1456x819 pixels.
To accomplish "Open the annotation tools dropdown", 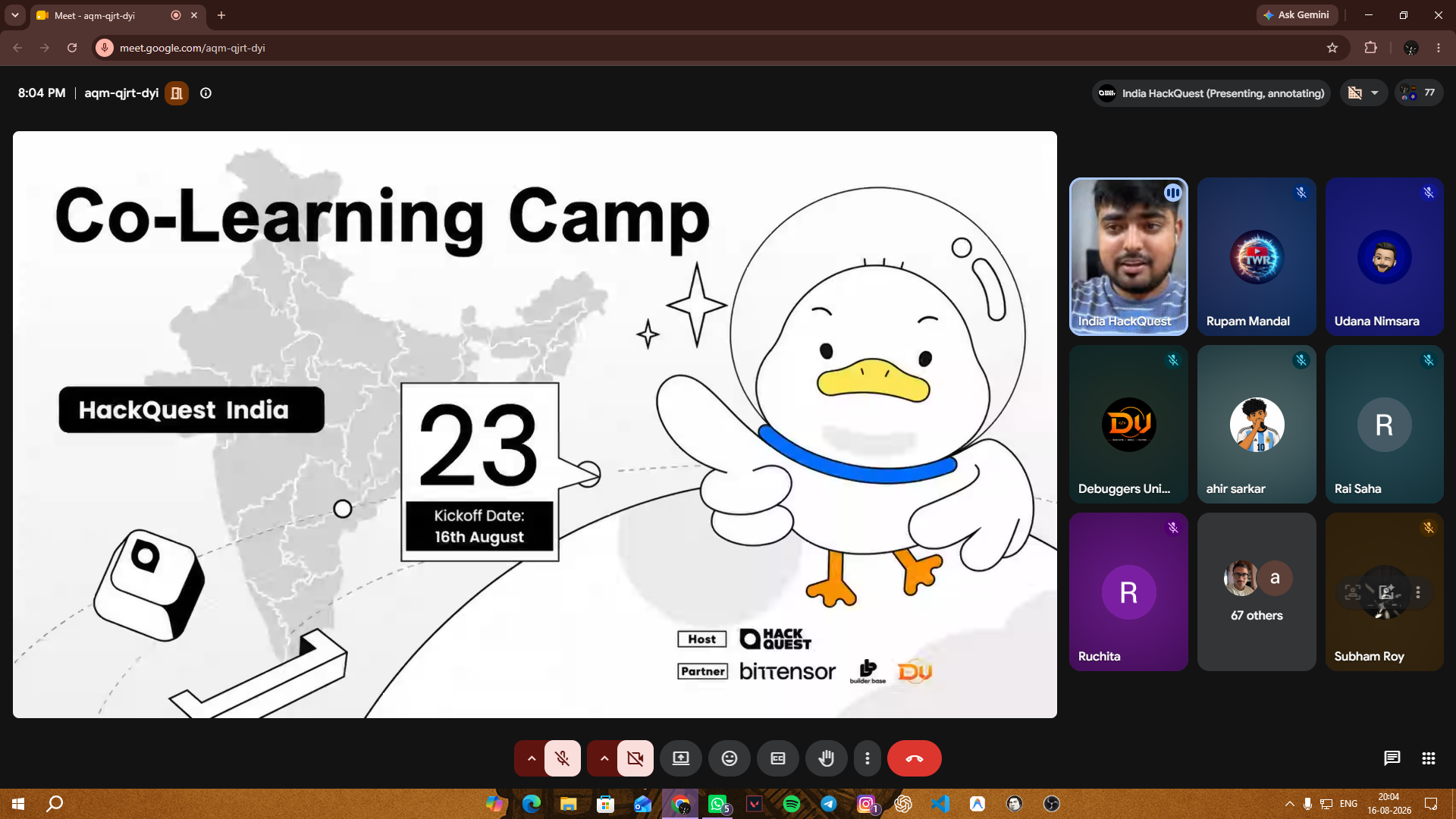I will point(1363,93).
